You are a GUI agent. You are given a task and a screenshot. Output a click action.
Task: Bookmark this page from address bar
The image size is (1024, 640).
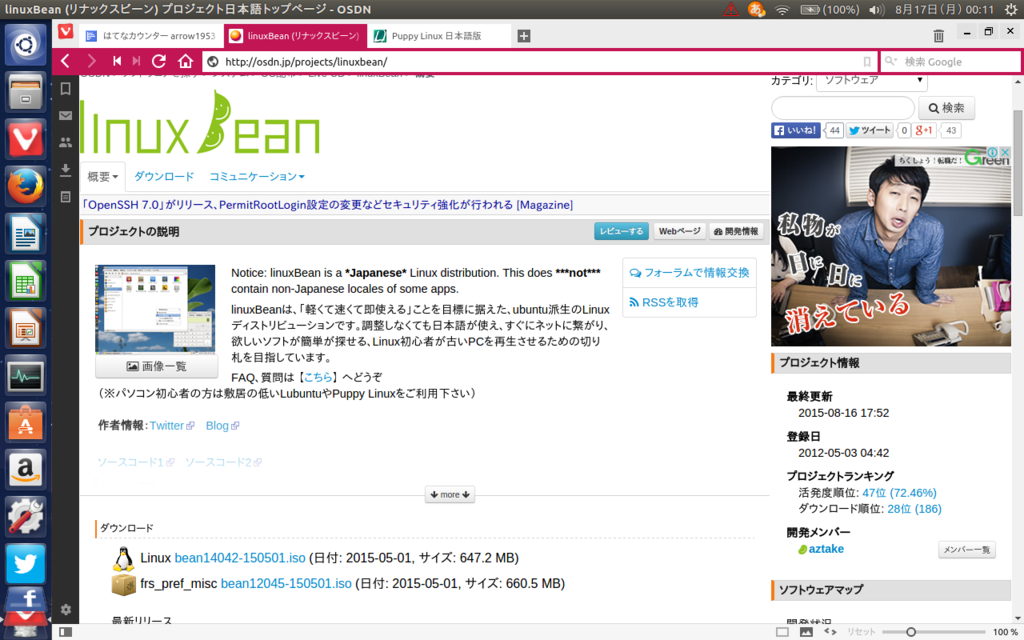(x=867, y=62)
